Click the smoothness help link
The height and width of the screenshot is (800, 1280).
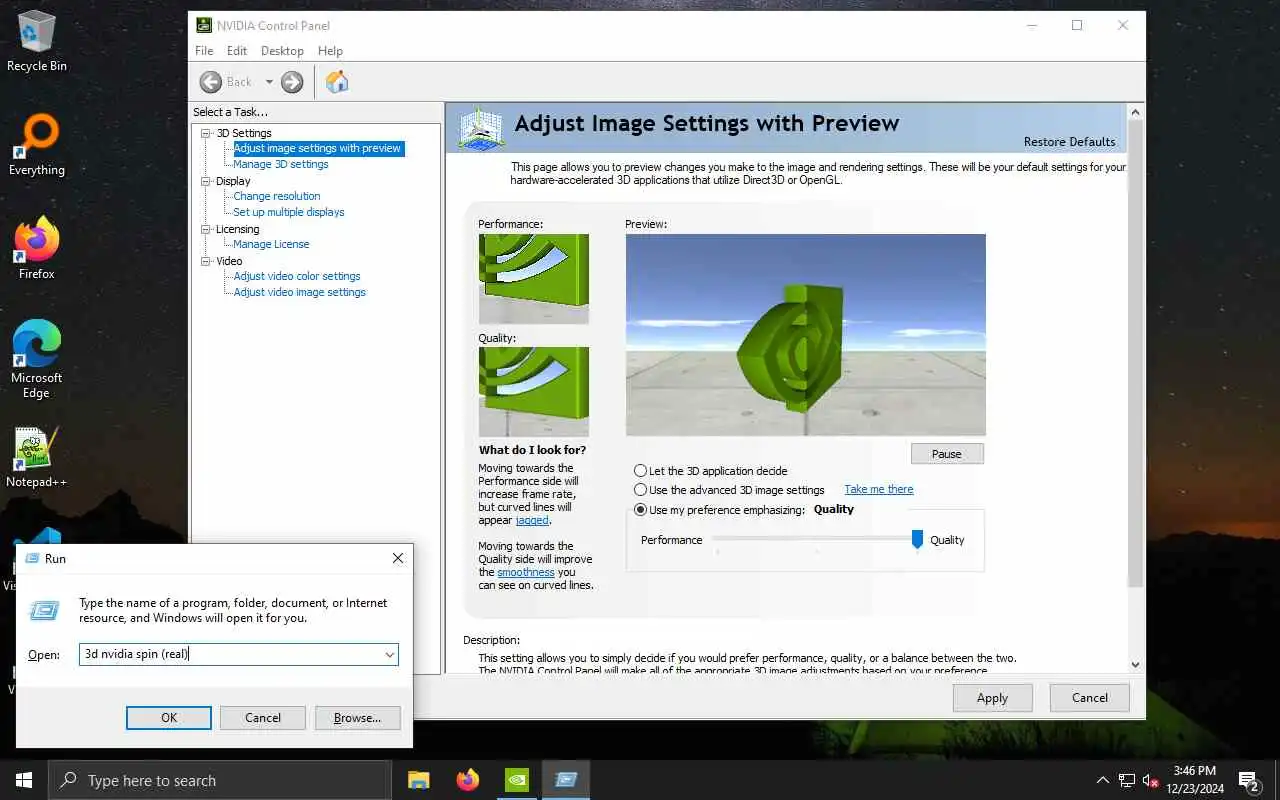click(x=526, y=572)
